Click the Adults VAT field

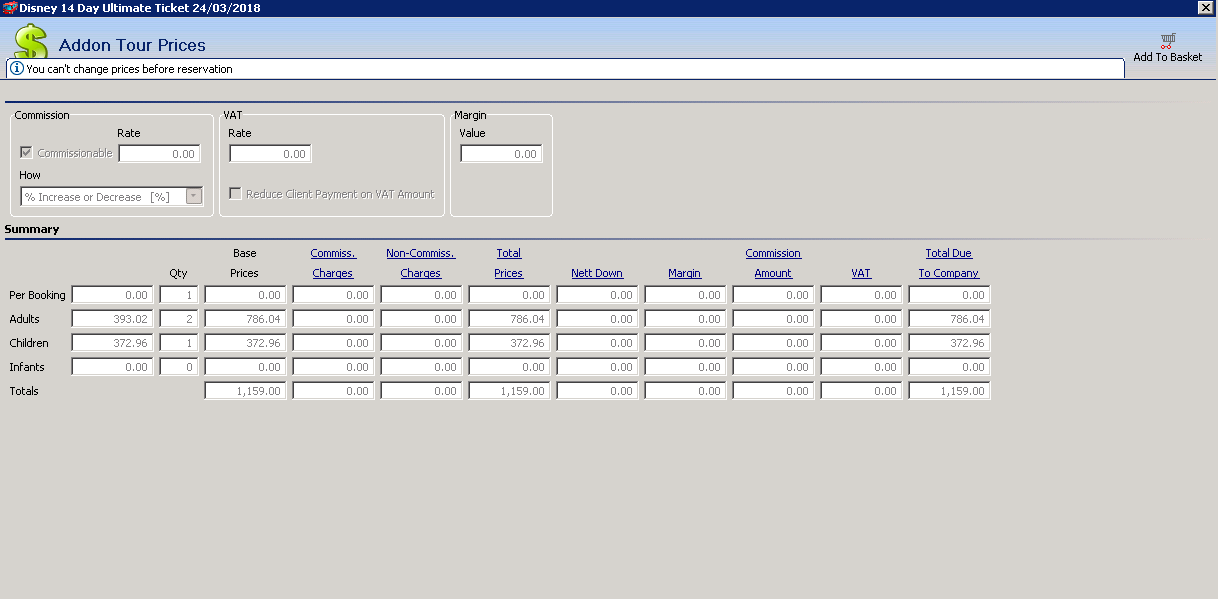[861, 319]
